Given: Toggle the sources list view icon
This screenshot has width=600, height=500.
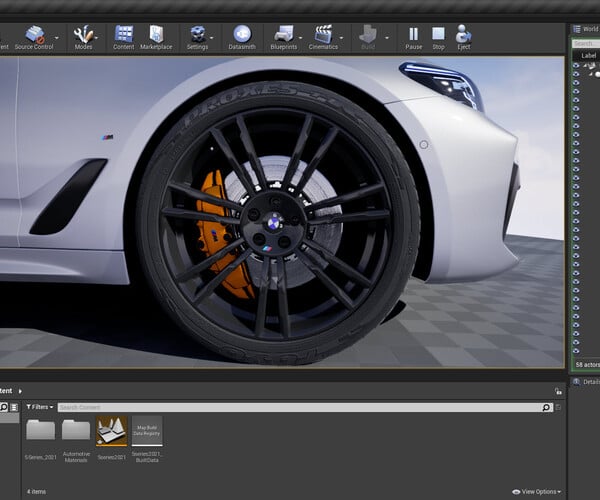Looking at the screenshot, I should (x=14, y=407).
